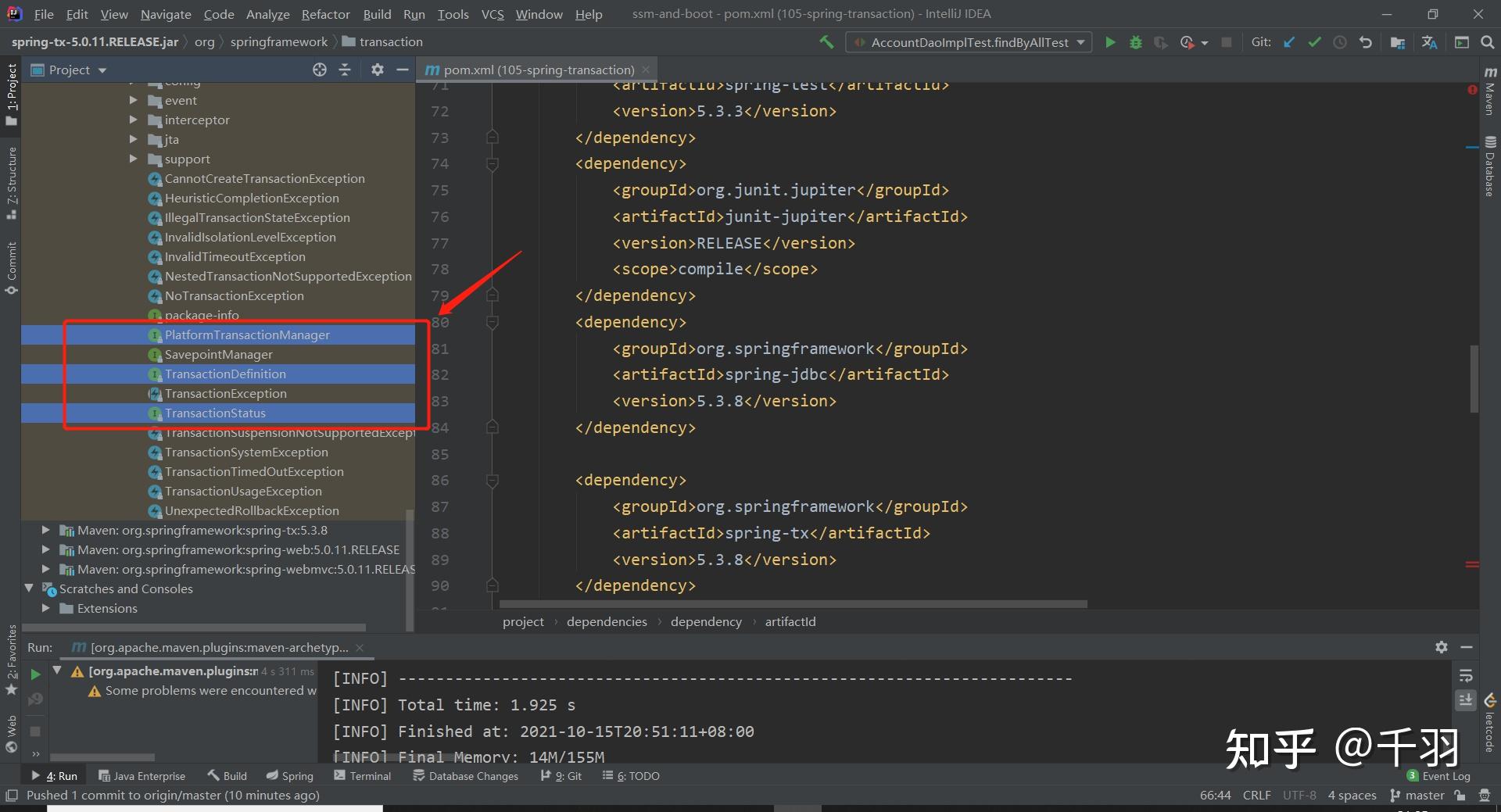Image resolution: width=1501 pixels, height=812 pixels.
Task: Select SavepointManager in project tree
Action: click(218, 354)
